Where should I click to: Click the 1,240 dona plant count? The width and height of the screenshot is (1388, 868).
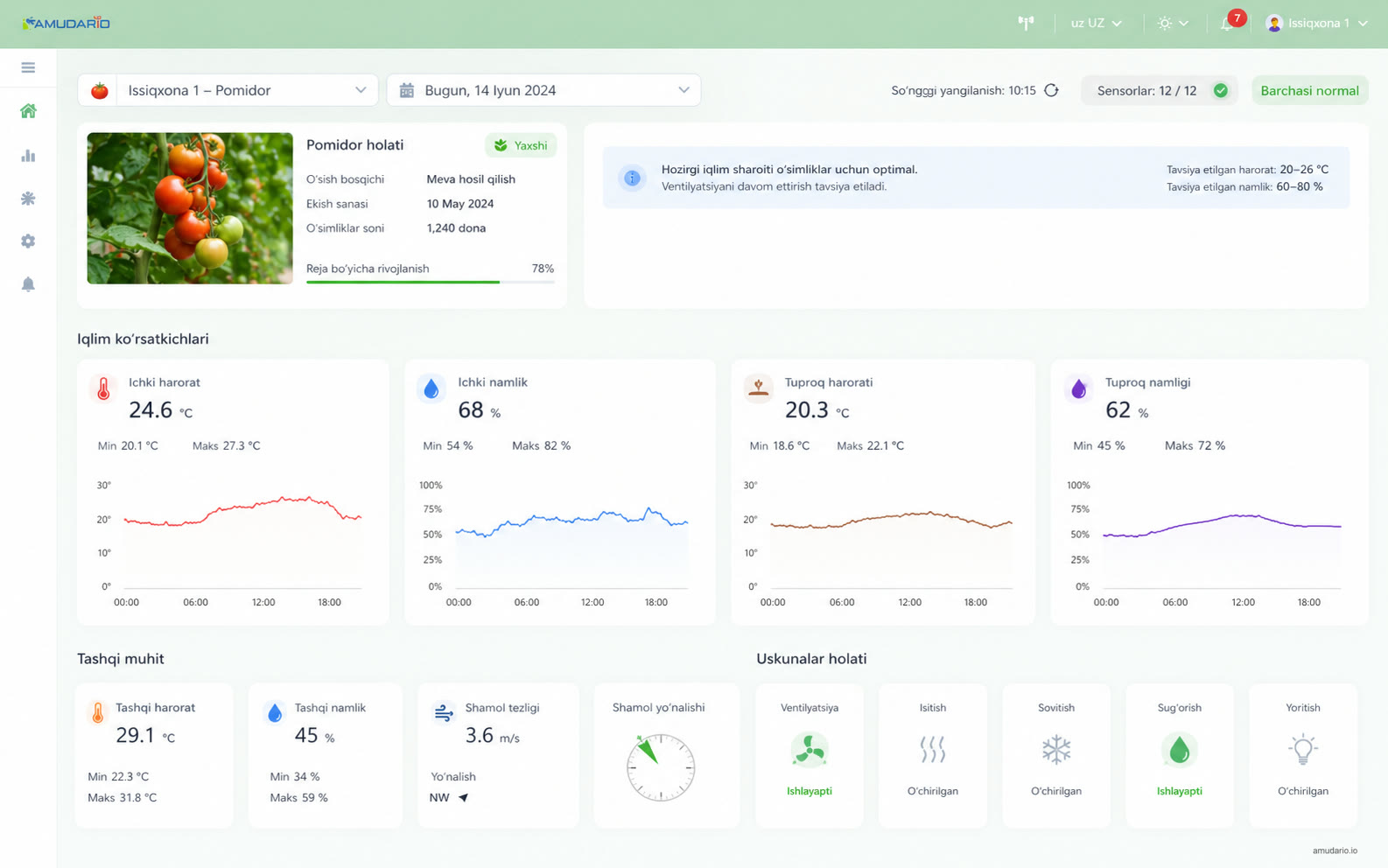click(x=456, y=228)
